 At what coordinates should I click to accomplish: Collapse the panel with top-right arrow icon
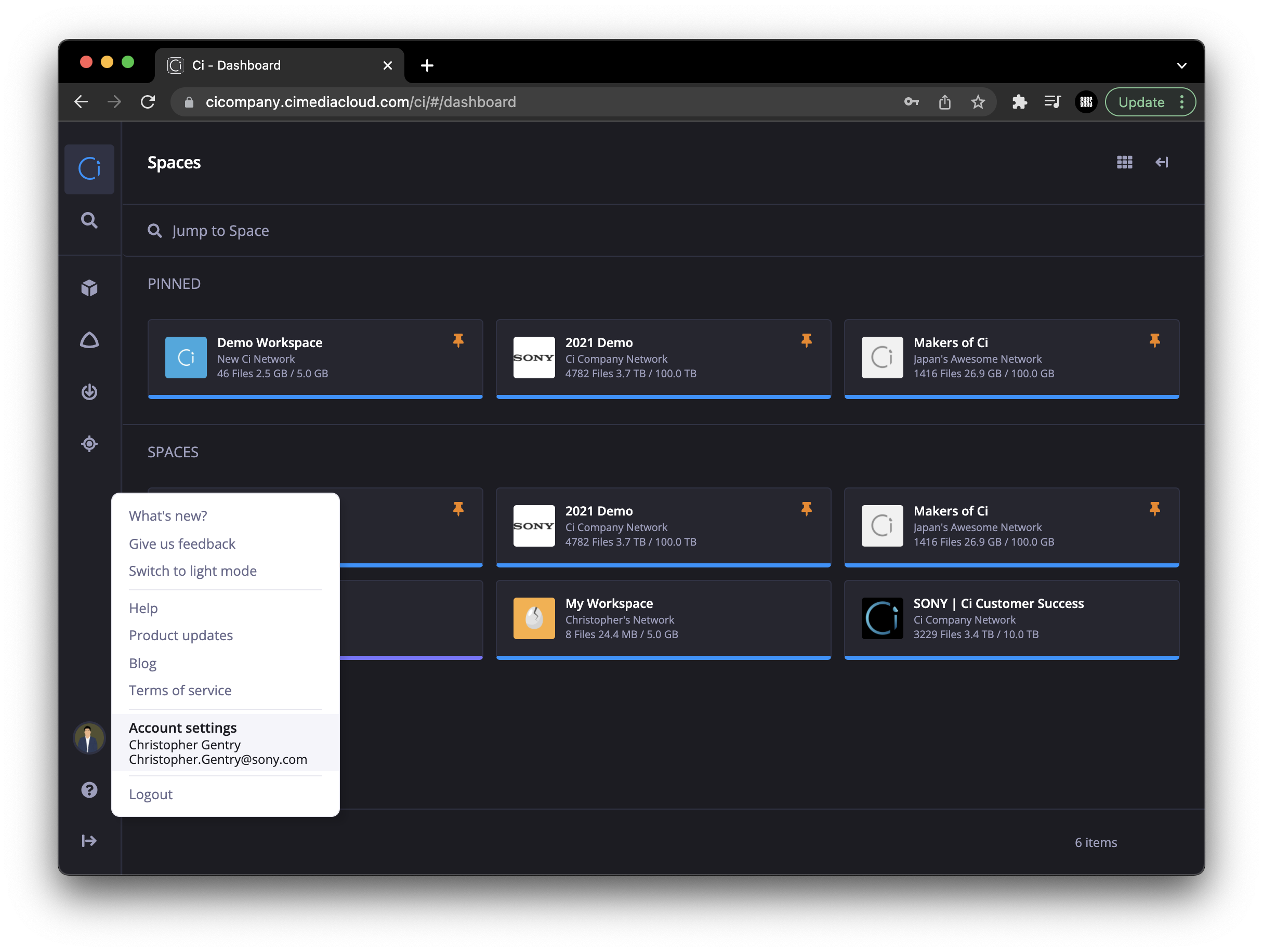[x=1161, y=163]
